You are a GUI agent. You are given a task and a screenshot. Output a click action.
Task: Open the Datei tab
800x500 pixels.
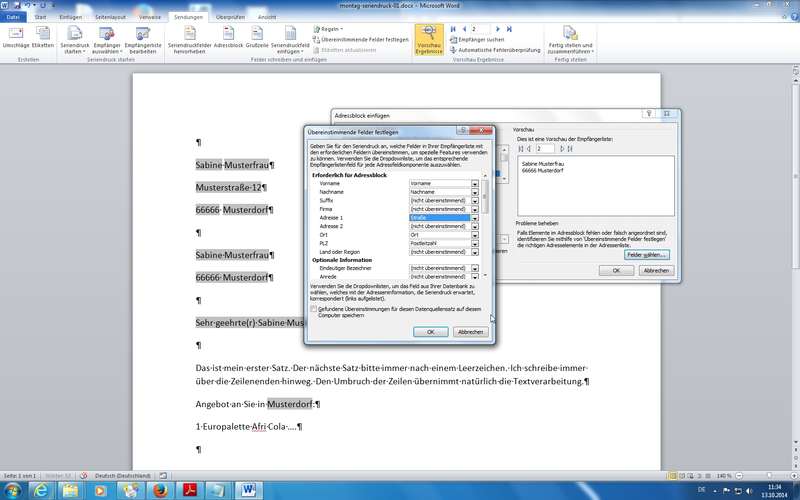coord(13,17)
